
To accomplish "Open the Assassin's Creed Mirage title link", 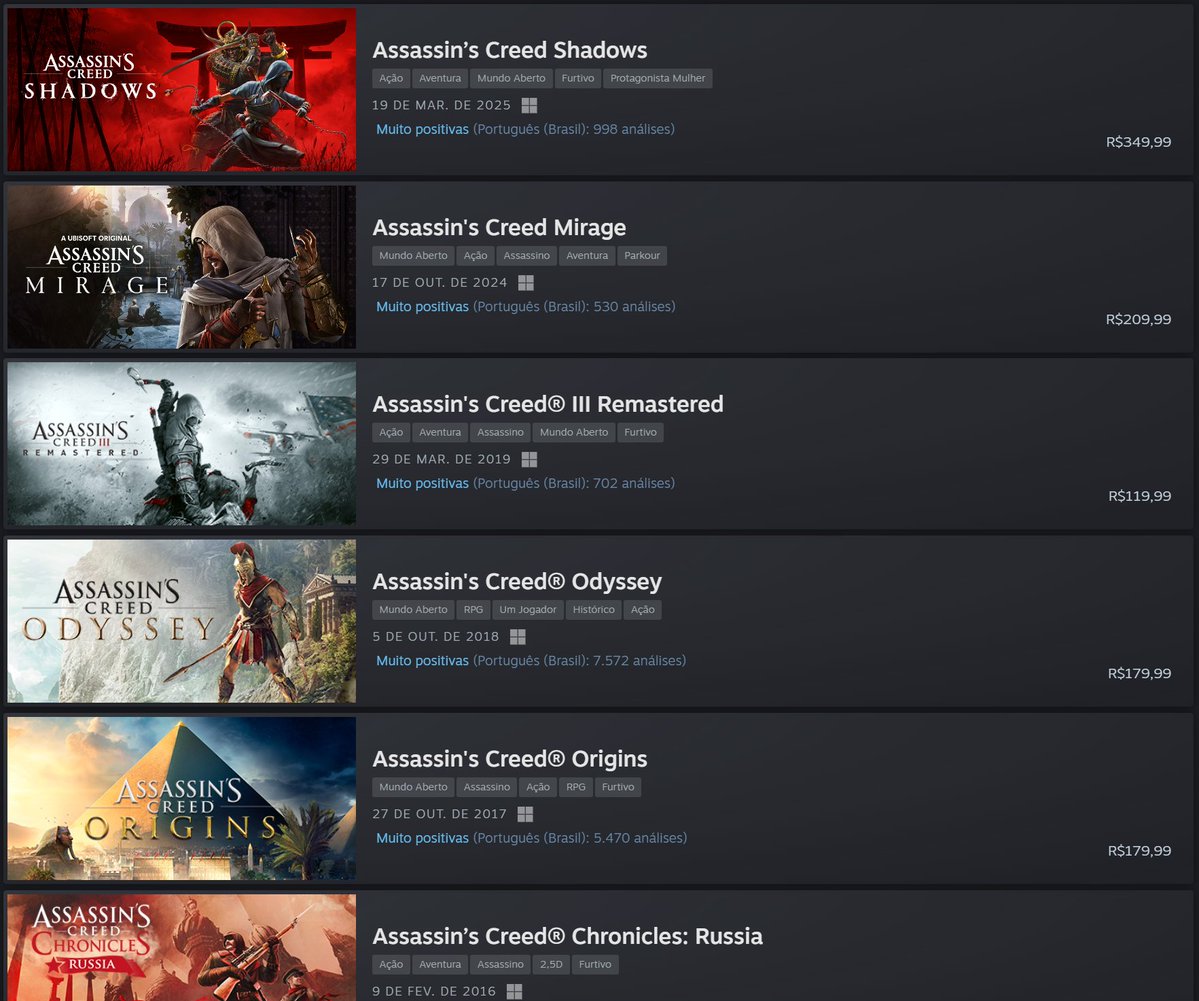I will [x=499, y=228].
